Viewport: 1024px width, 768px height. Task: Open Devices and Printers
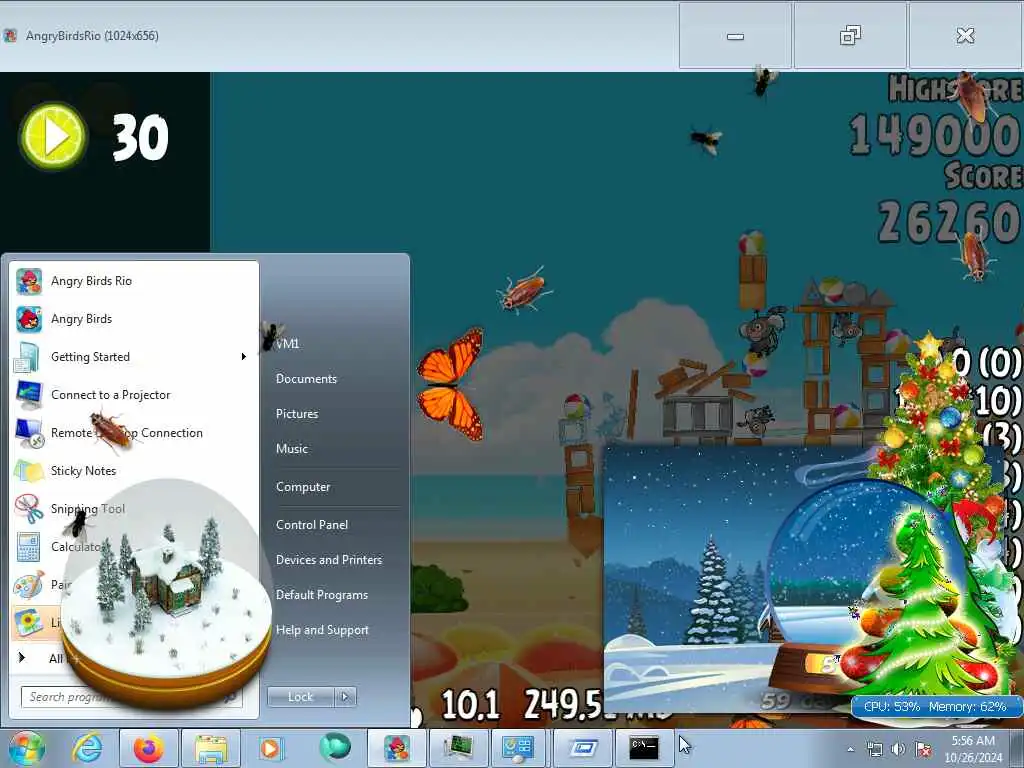coord(328,560)
